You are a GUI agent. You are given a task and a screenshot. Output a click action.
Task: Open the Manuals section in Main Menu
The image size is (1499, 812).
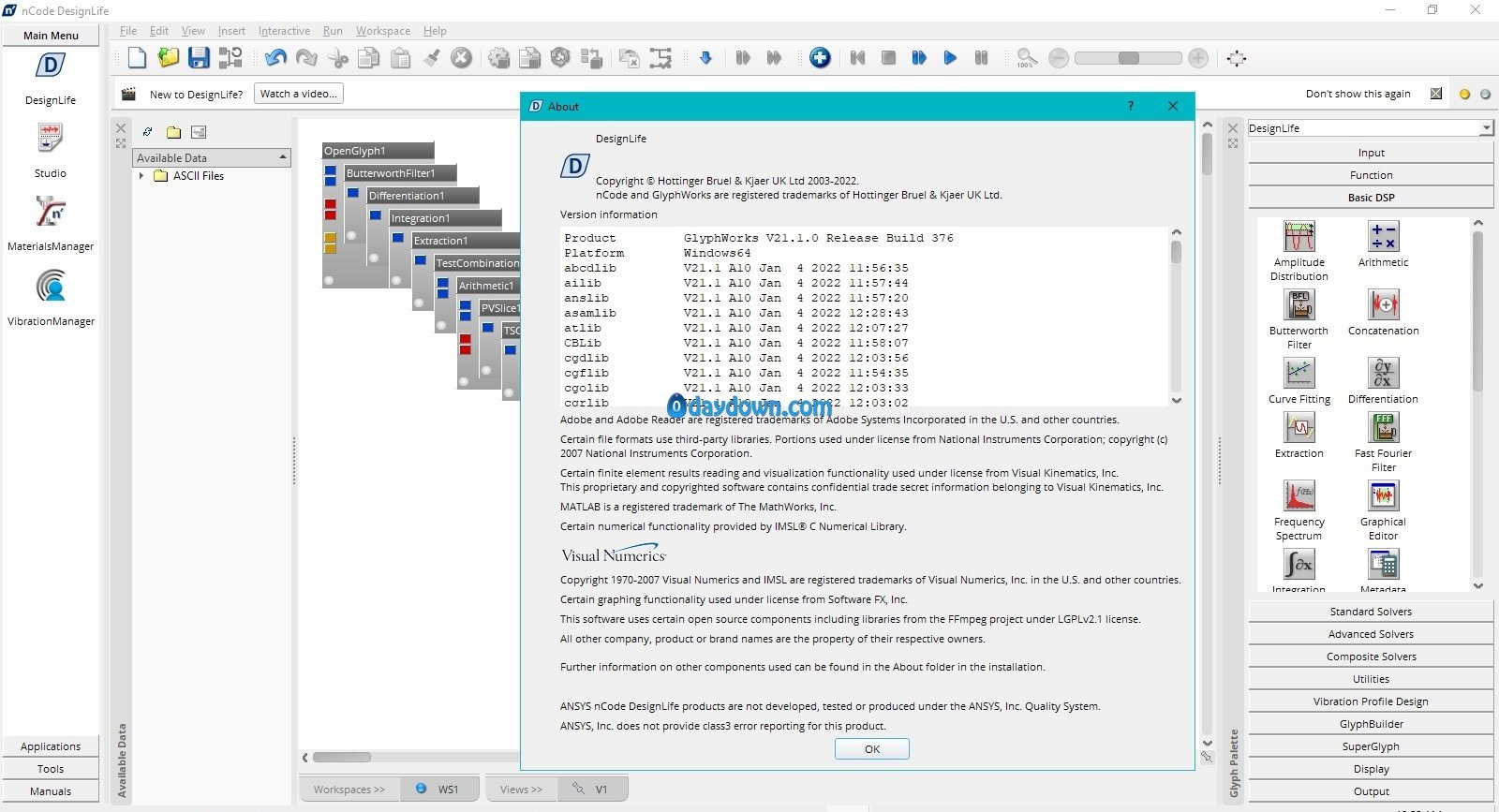51,791
